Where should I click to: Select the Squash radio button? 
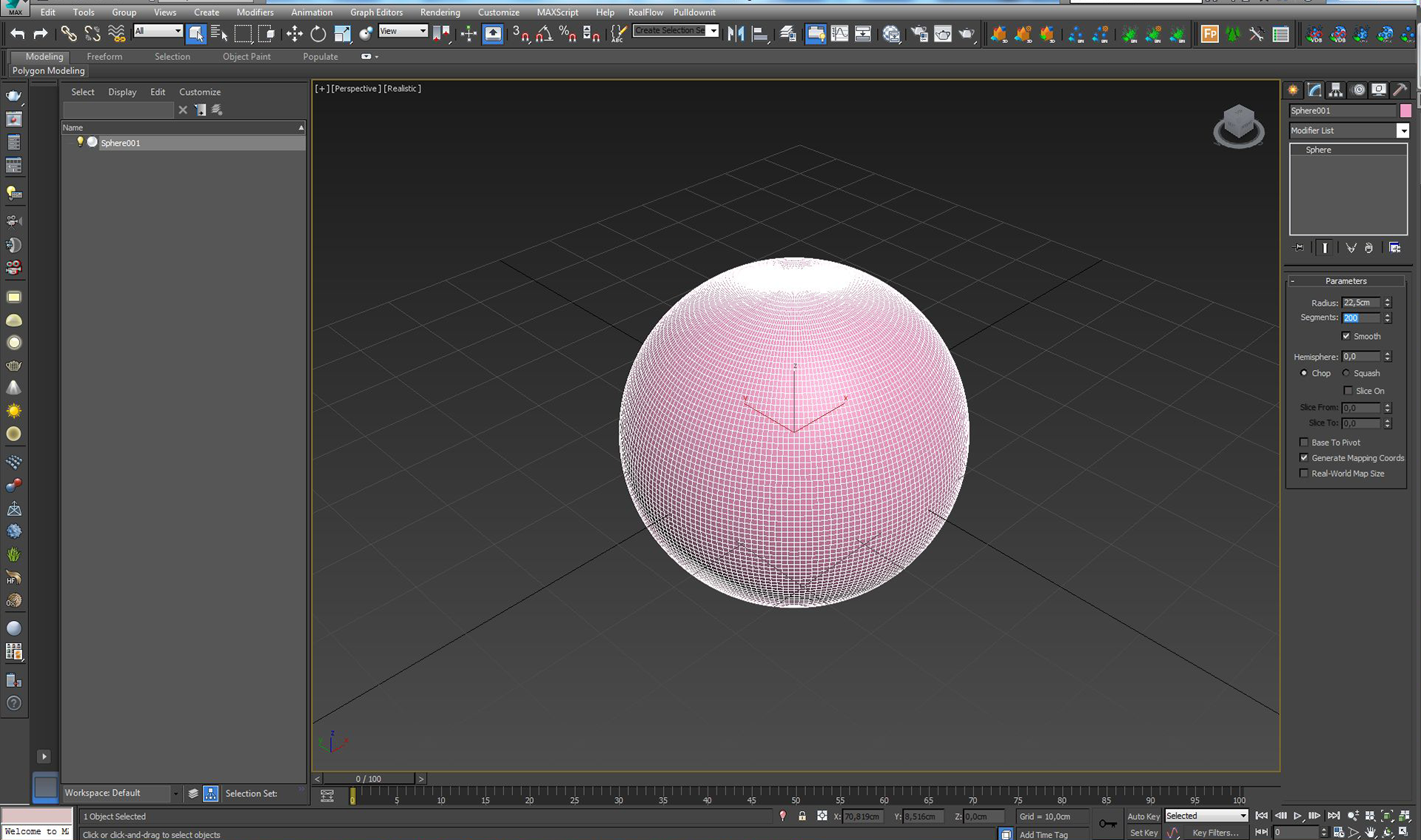pos(1346,373)
